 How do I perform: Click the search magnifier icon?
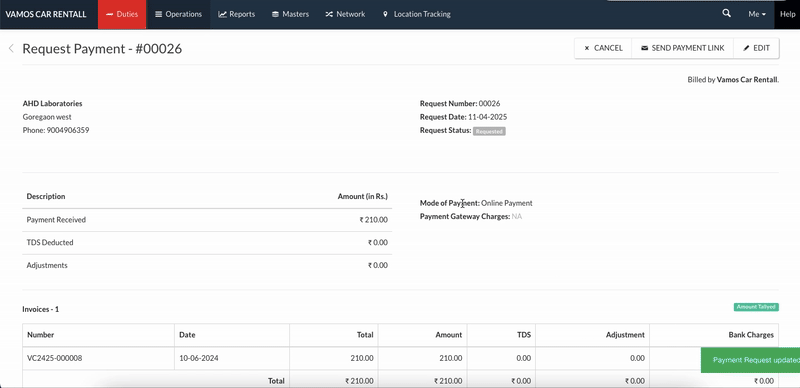726,14
